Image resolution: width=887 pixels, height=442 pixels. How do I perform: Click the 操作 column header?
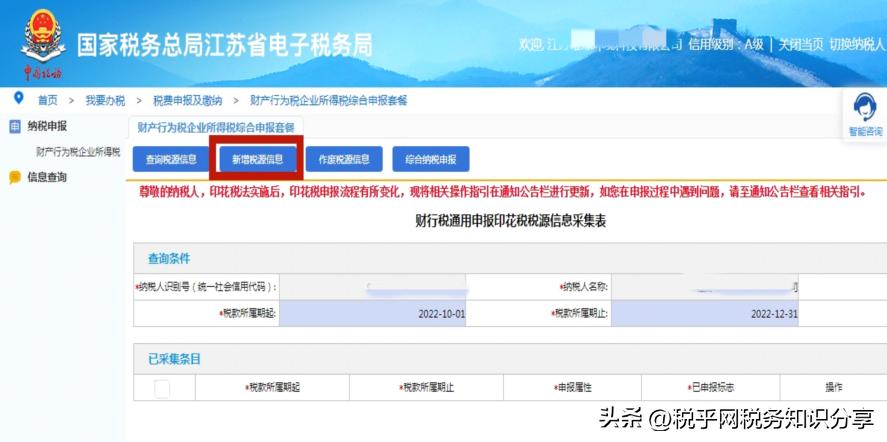834,388
